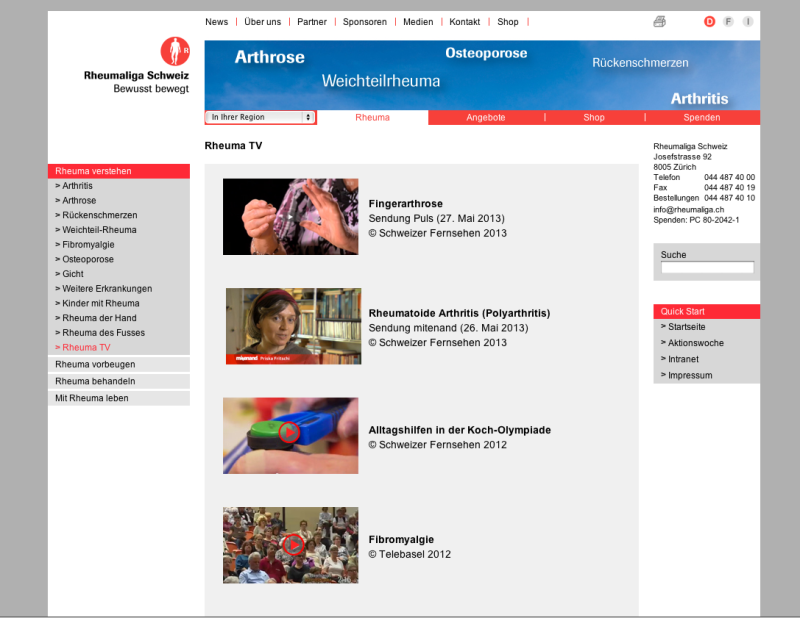800x618 pixels.
Task: Open the Osteoporose sidebar link
Action: [x=88, y=259]
